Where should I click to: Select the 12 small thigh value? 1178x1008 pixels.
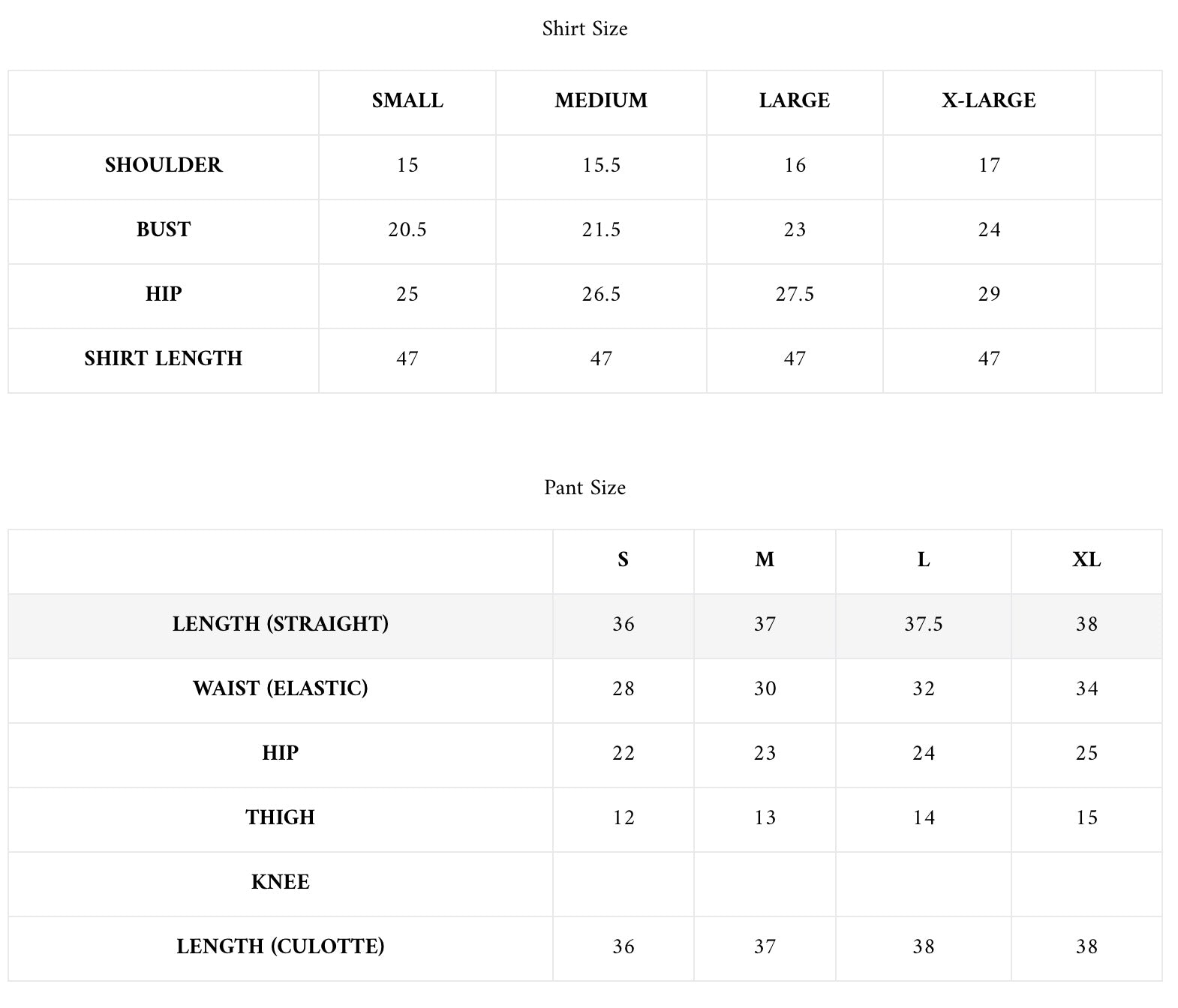624,817
